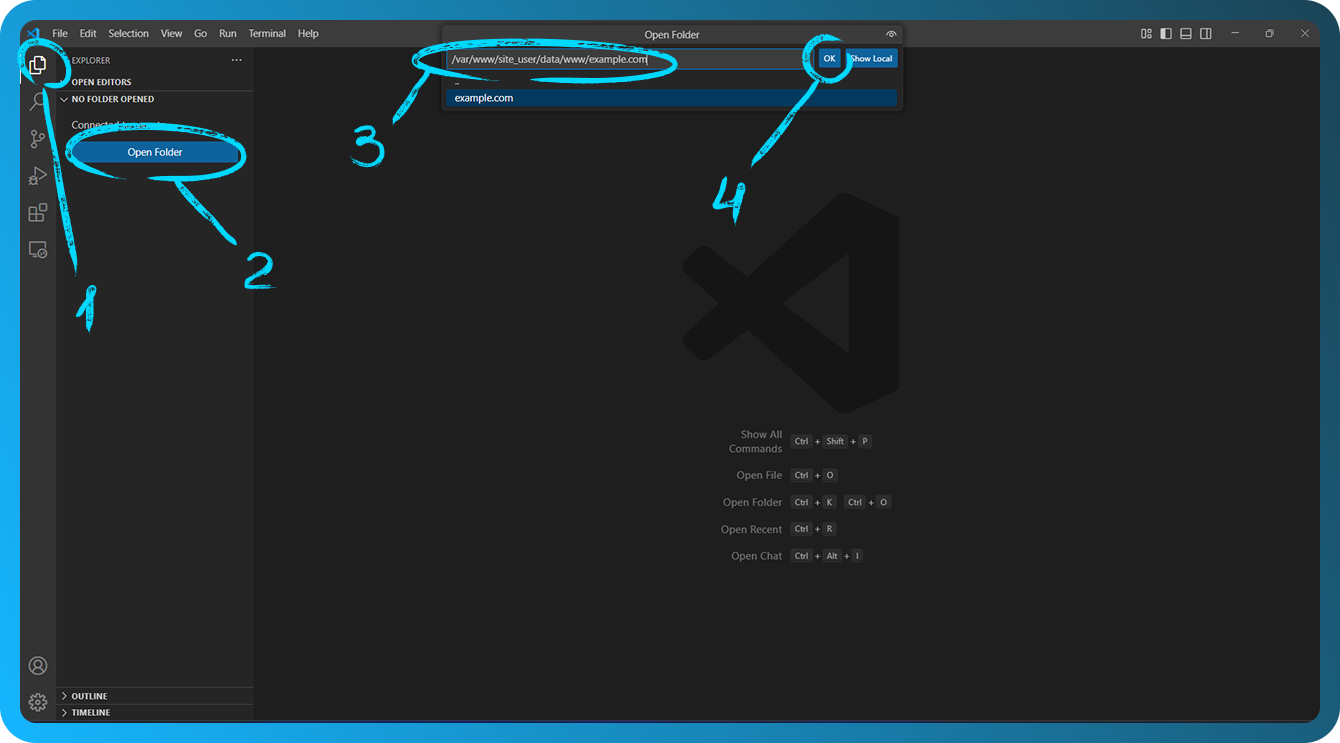
Task: Open the Remote Explorer view
Action: pos(38,249)
